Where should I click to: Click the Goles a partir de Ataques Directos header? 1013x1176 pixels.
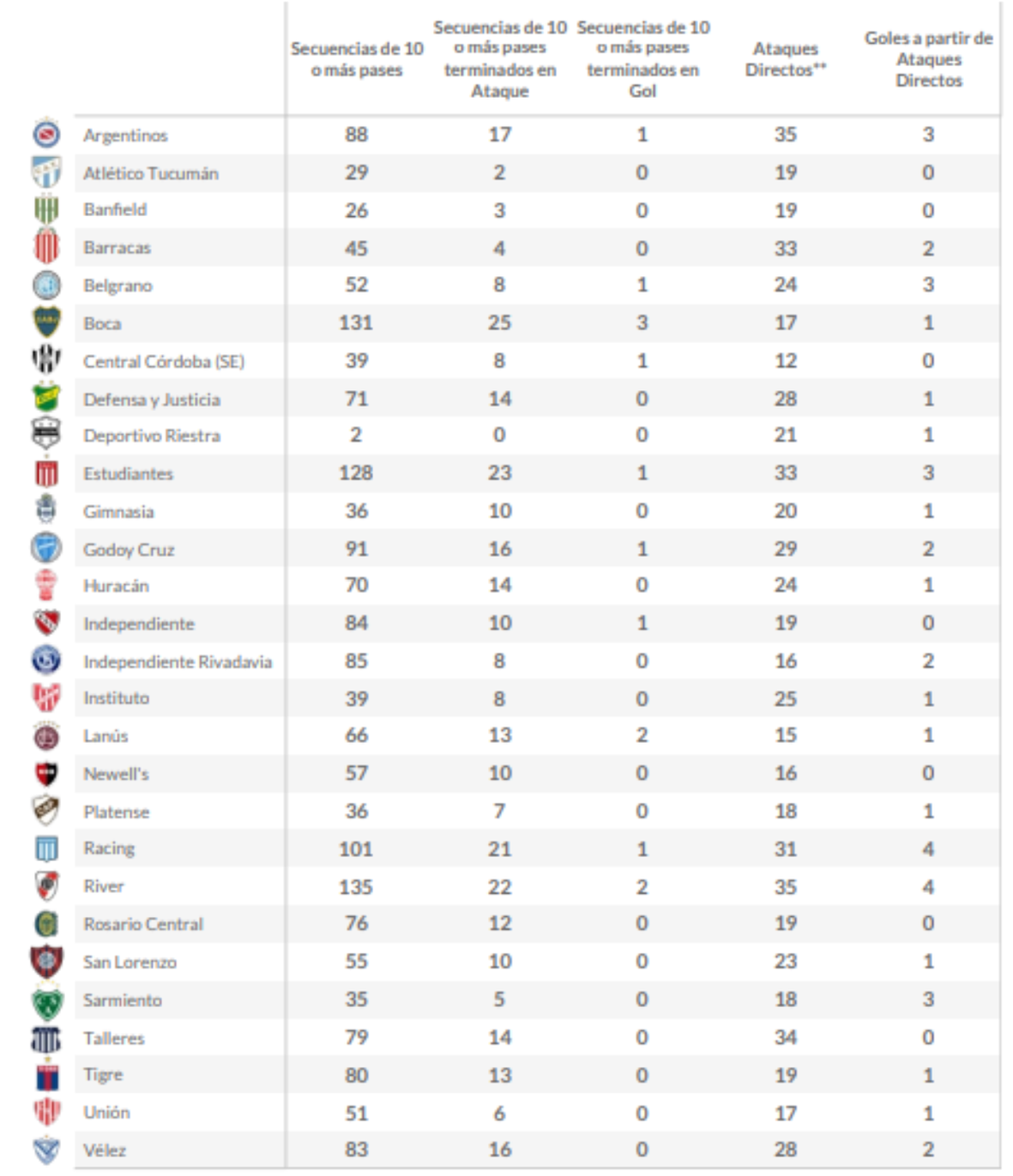click(x=929, y=59)
